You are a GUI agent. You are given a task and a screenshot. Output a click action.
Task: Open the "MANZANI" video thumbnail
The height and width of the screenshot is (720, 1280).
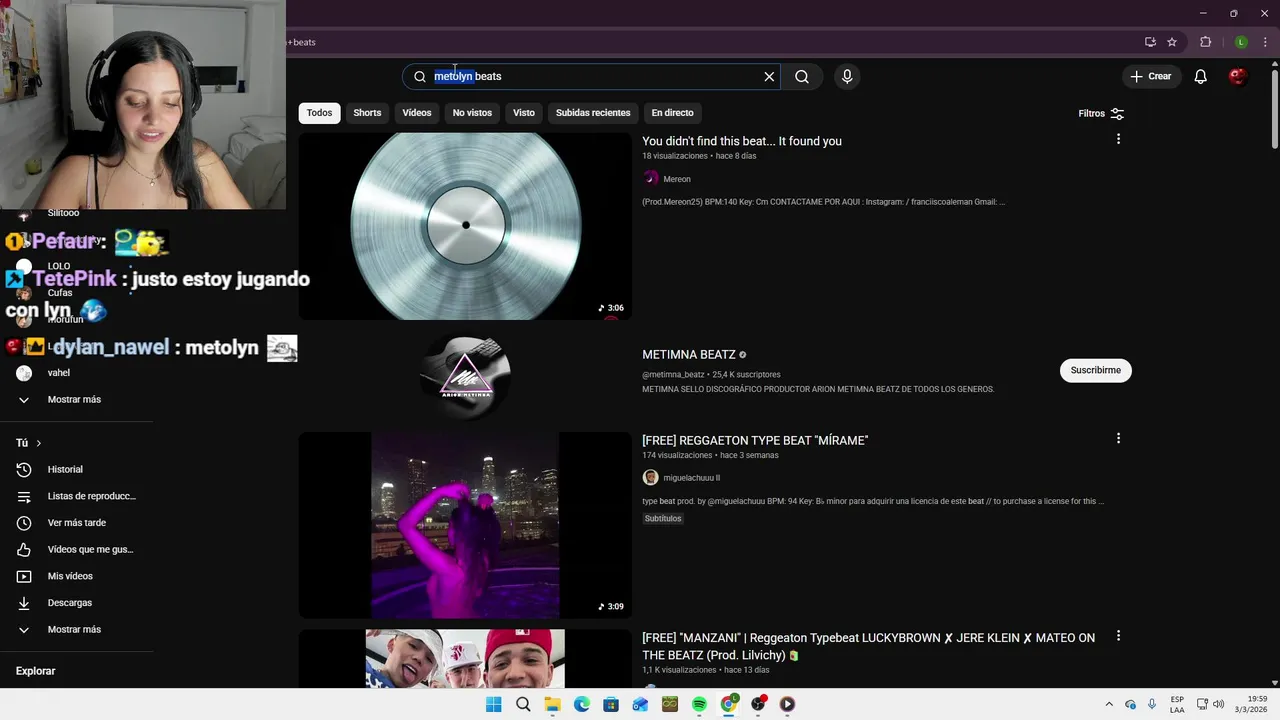pyautogui.click(x=465, y=658)
